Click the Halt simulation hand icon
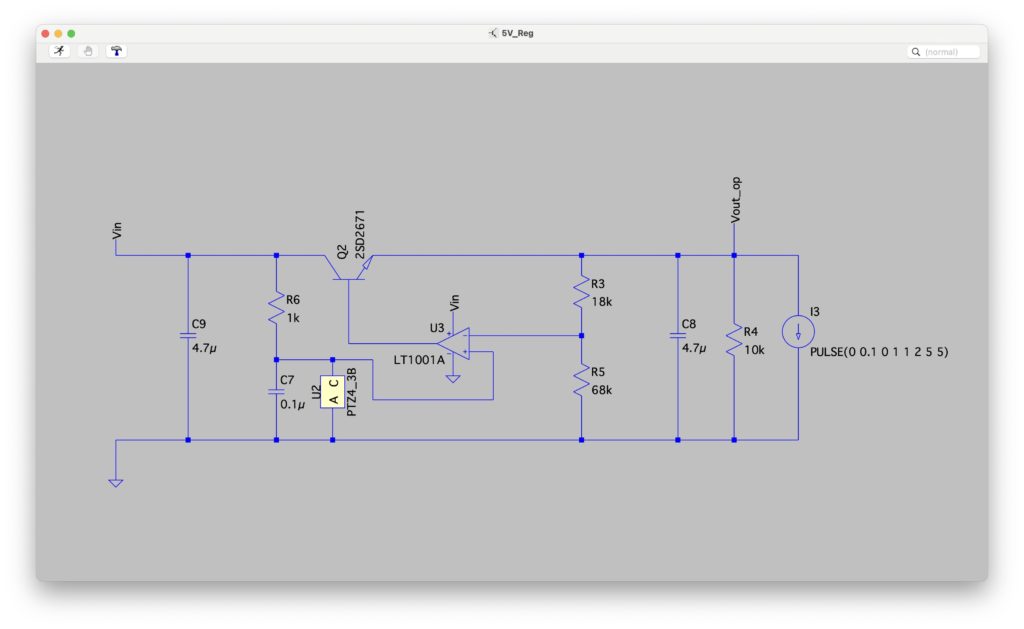1024x629 pixels. click(x=88, y=51)
